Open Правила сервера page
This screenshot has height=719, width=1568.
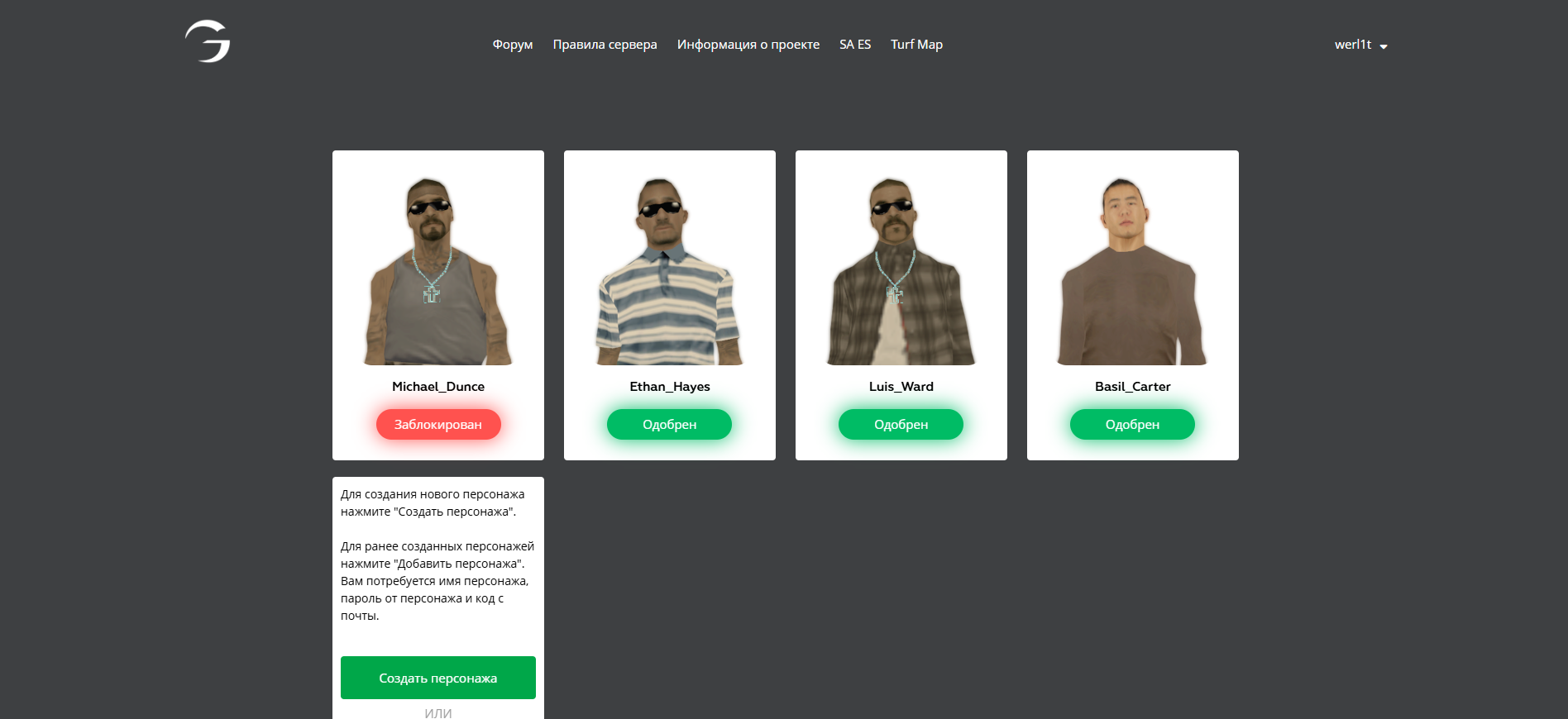click(605, 45)
